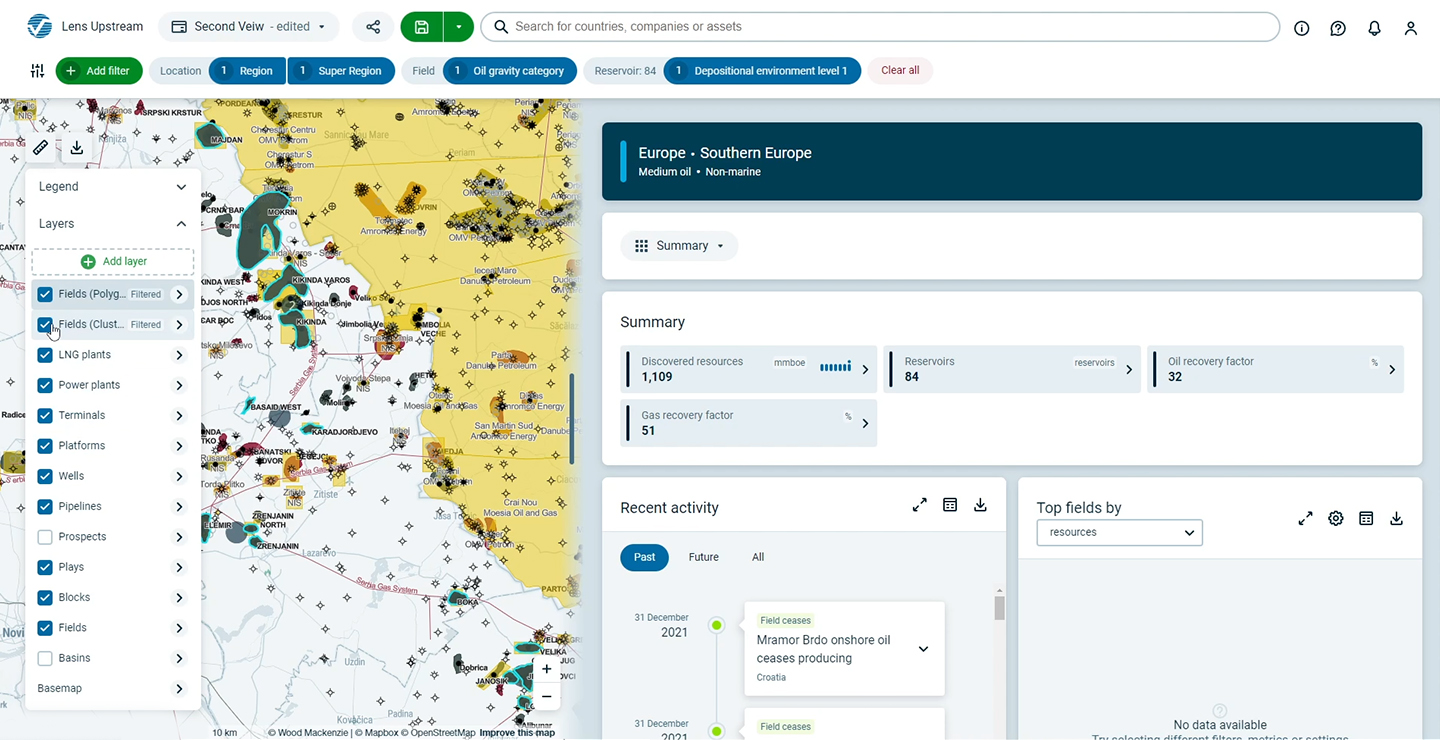The width and height of the screenshot is (1440, 740).
Task: Open the save options dropdown arrow
Action: (458, 27)
